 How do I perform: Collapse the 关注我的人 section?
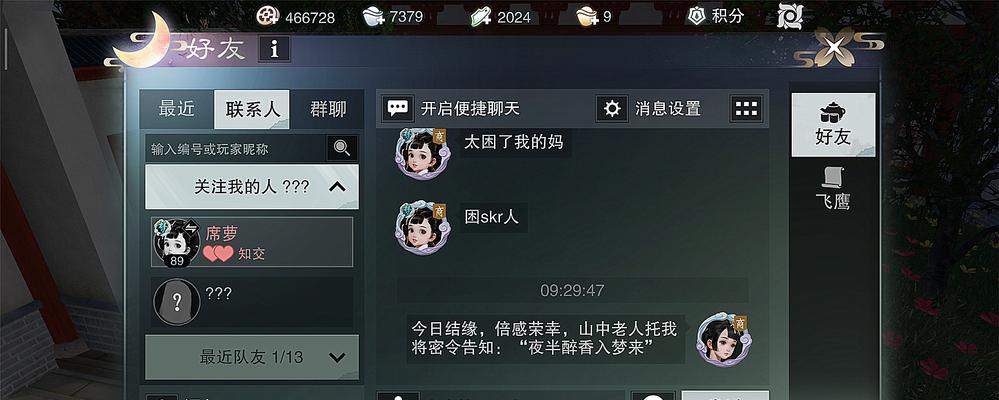[x=337, y=187]
